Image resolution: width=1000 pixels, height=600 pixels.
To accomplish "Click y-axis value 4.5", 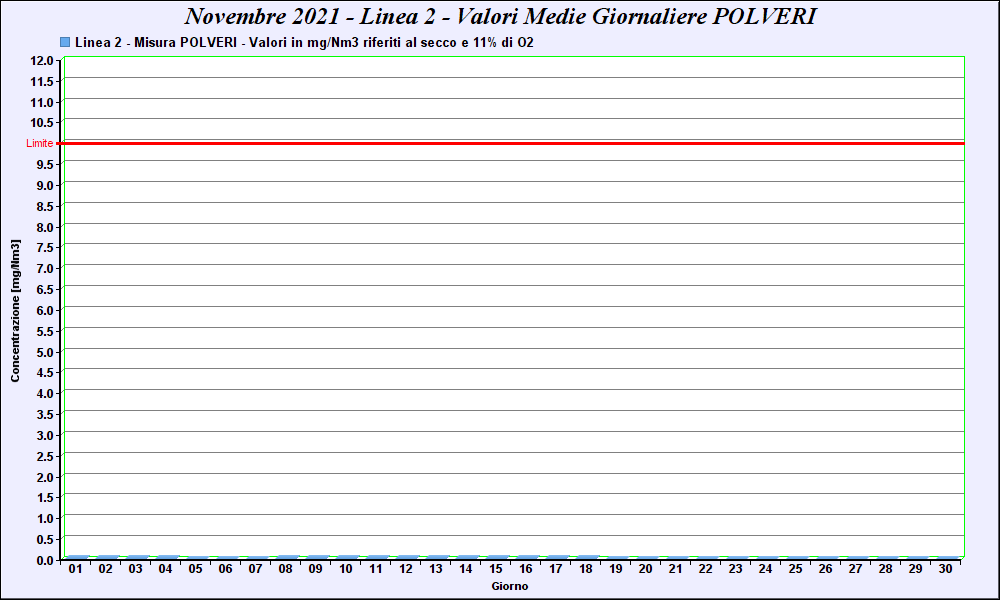I will coord(45,372).
